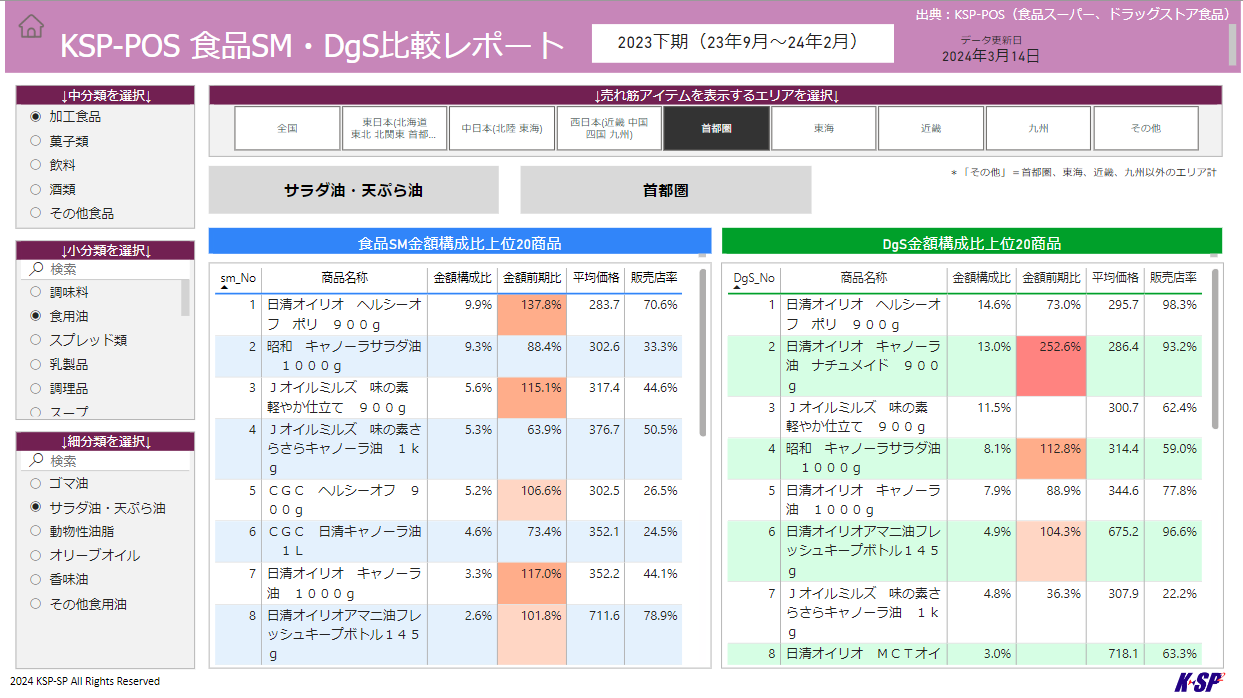Go back via the home icon
This screenshot has height=698, width=1243.
(32, 25)
